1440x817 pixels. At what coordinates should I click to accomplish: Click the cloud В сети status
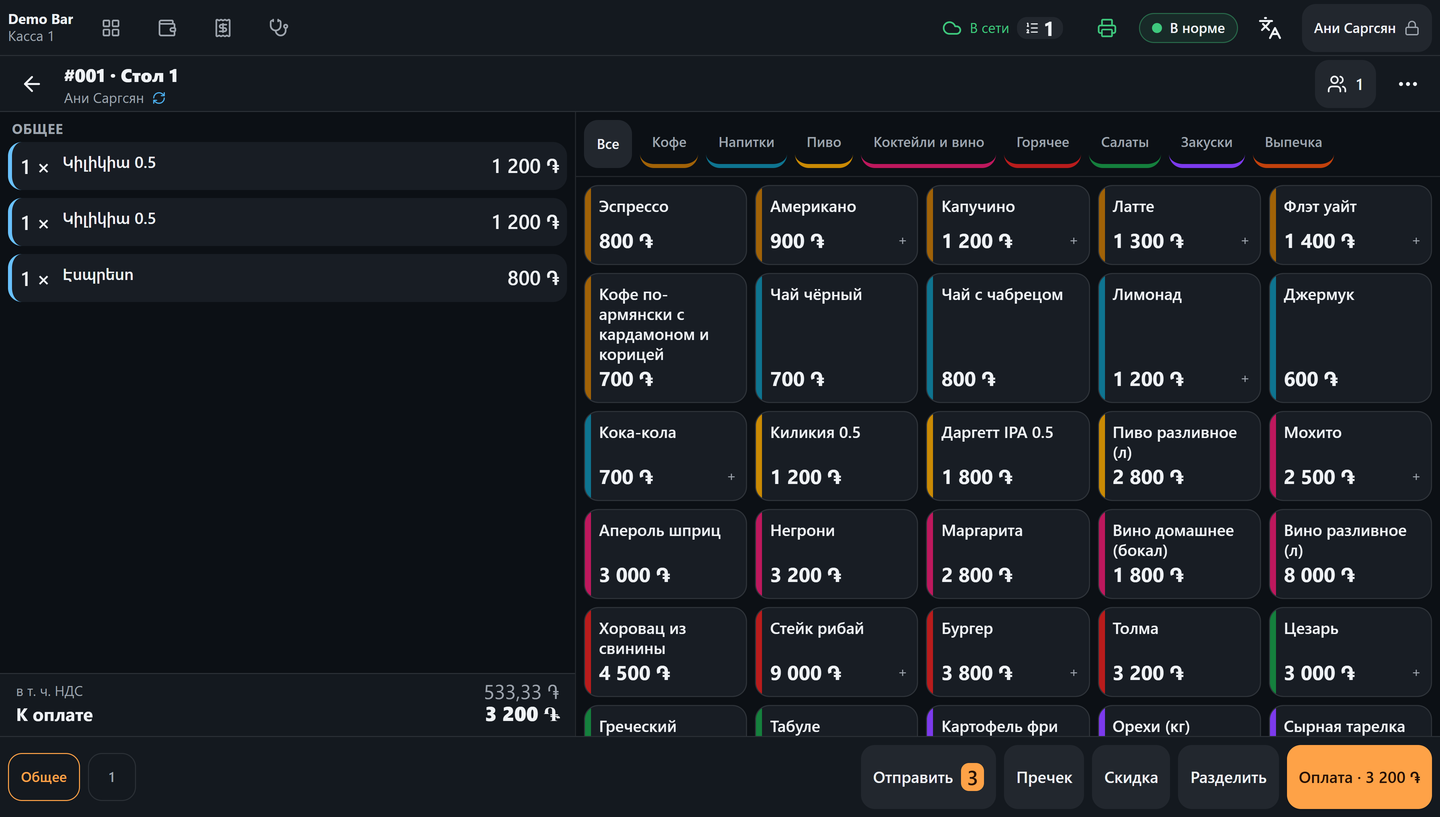point(976,28)
